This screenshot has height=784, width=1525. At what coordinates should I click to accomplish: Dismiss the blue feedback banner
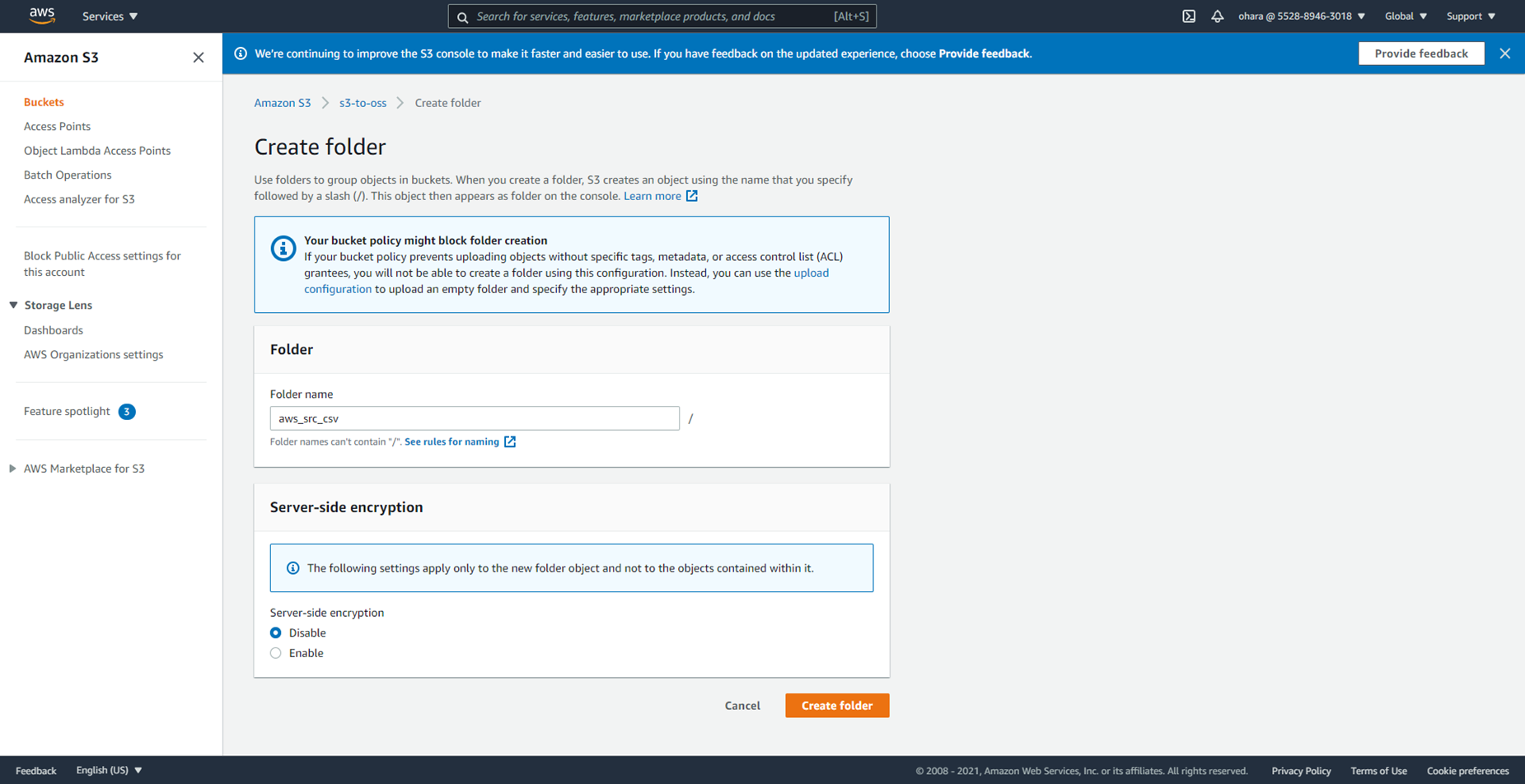click(x=1505, y=54)
